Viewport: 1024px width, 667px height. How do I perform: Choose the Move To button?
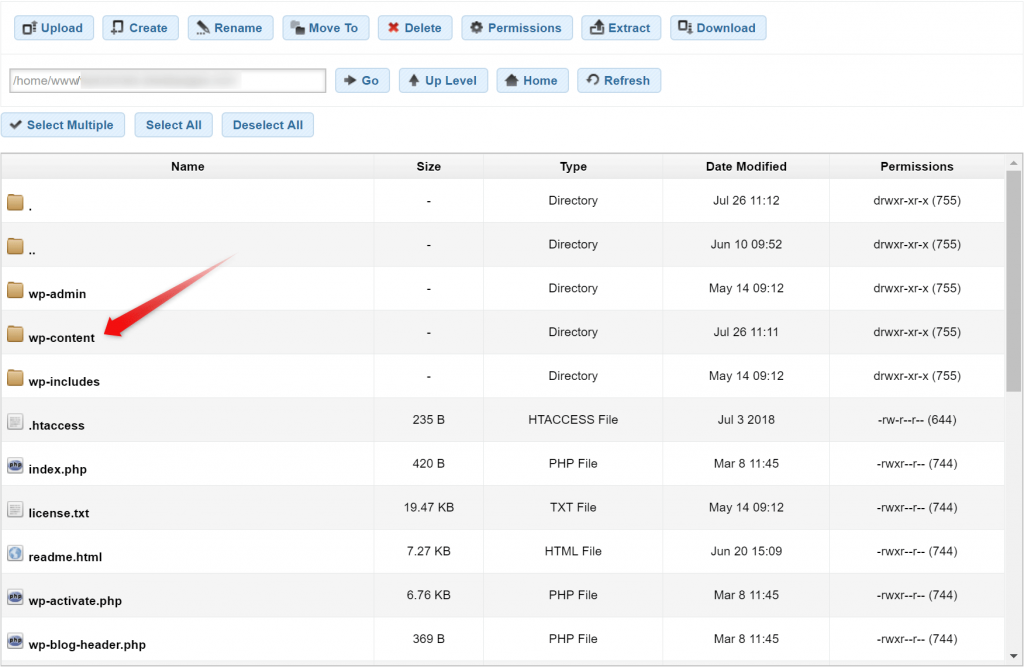325,28
